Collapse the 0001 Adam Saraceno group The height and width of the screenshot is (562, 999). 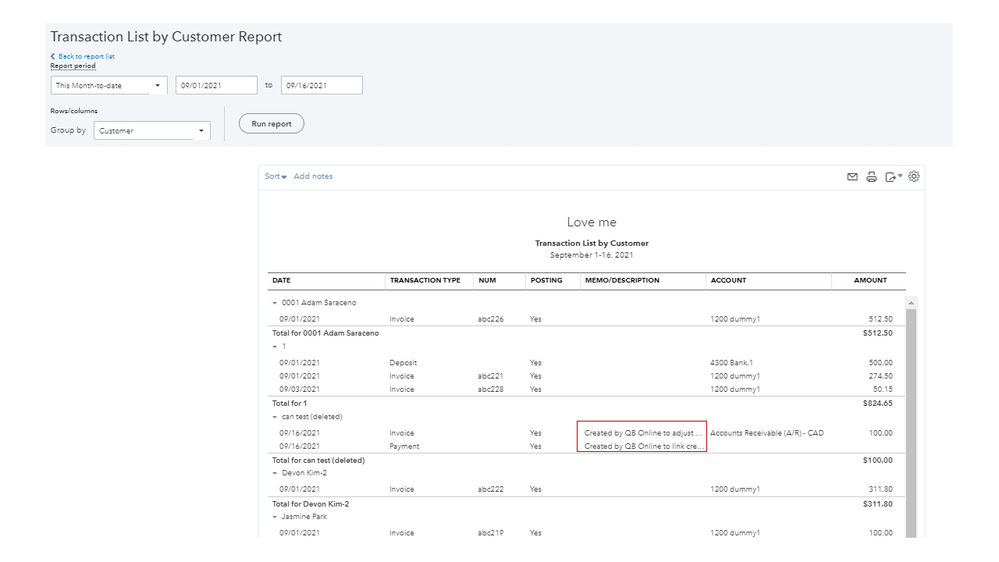tap(275, 302)
